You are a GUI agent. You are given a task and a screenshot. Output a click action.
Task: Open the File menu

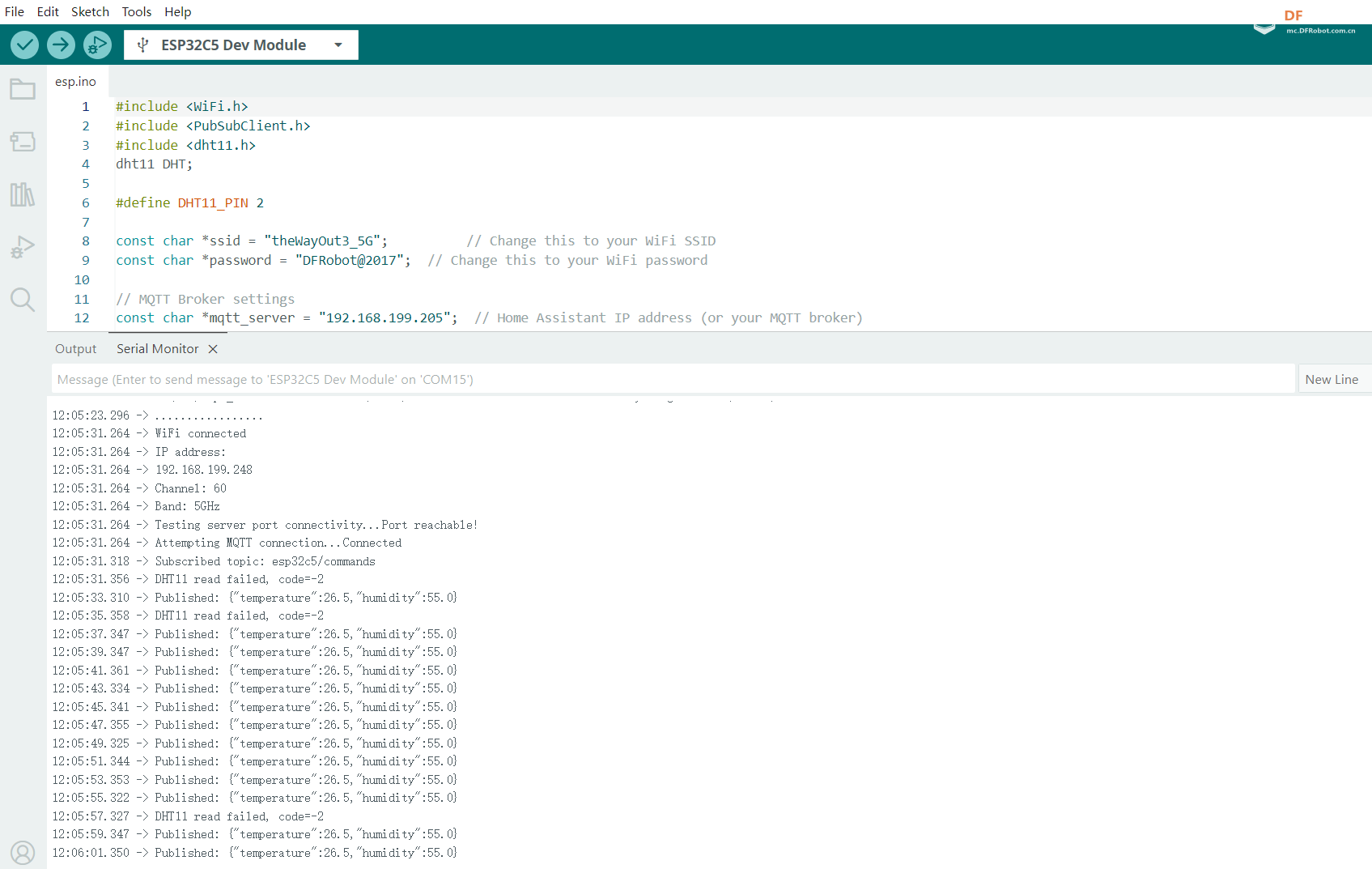[15, 11]
